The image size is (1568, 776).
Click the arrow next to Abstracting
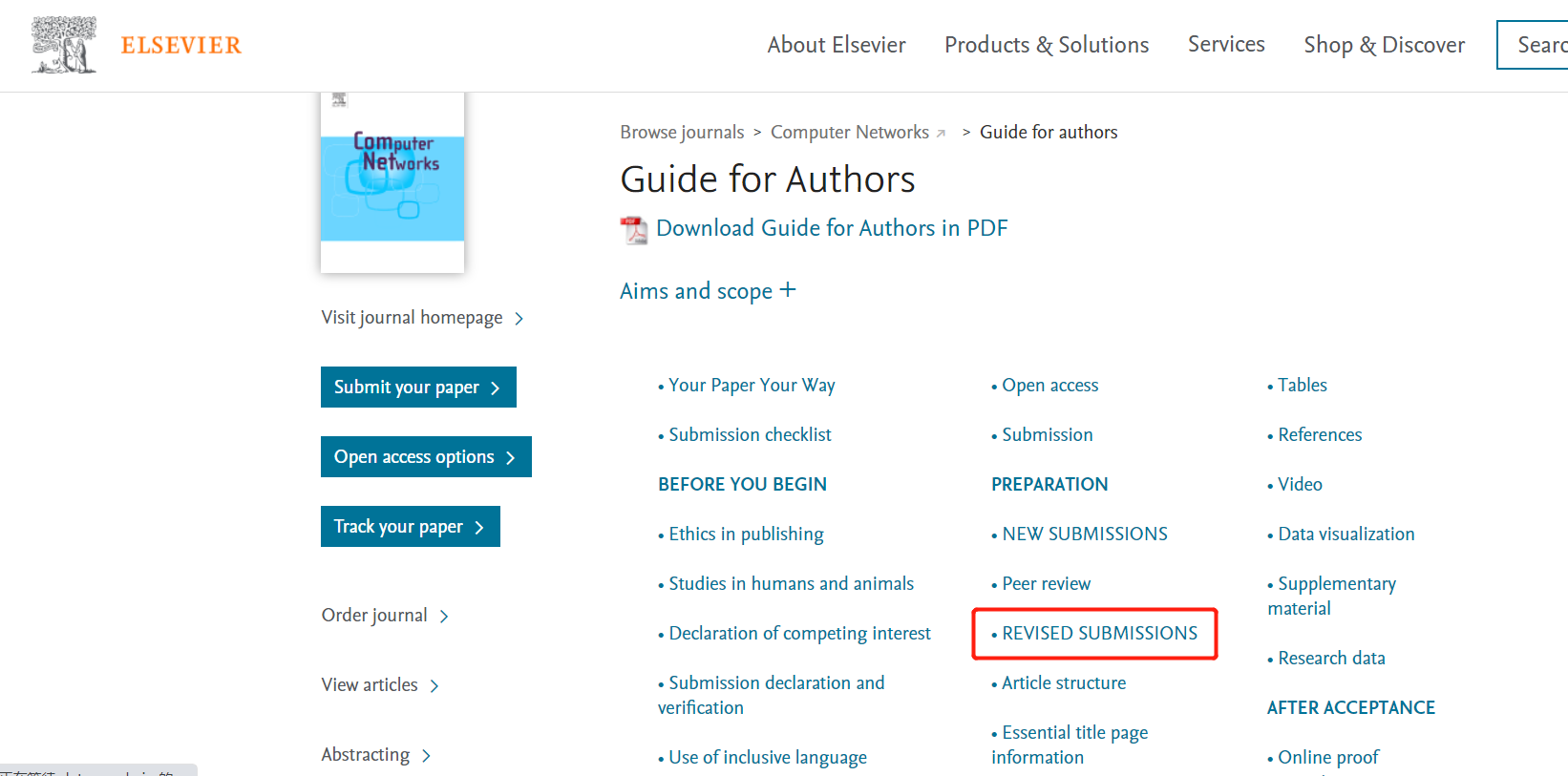(426, 756)
